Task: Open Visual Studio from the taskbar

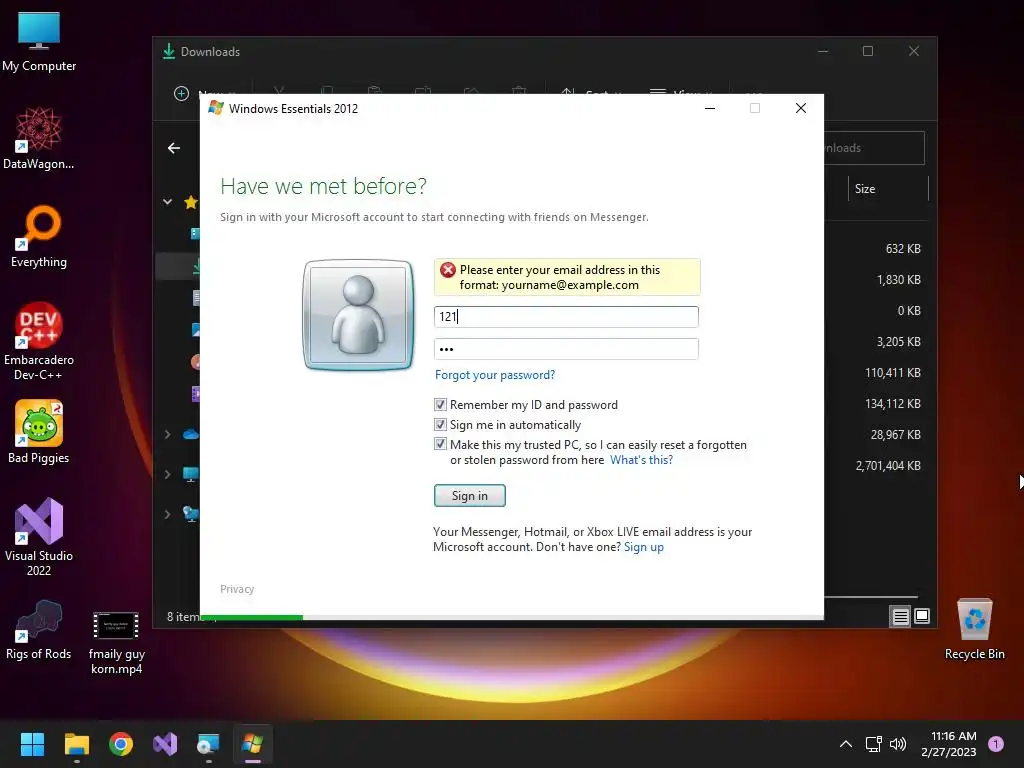Action: click(x=165, y=744)
